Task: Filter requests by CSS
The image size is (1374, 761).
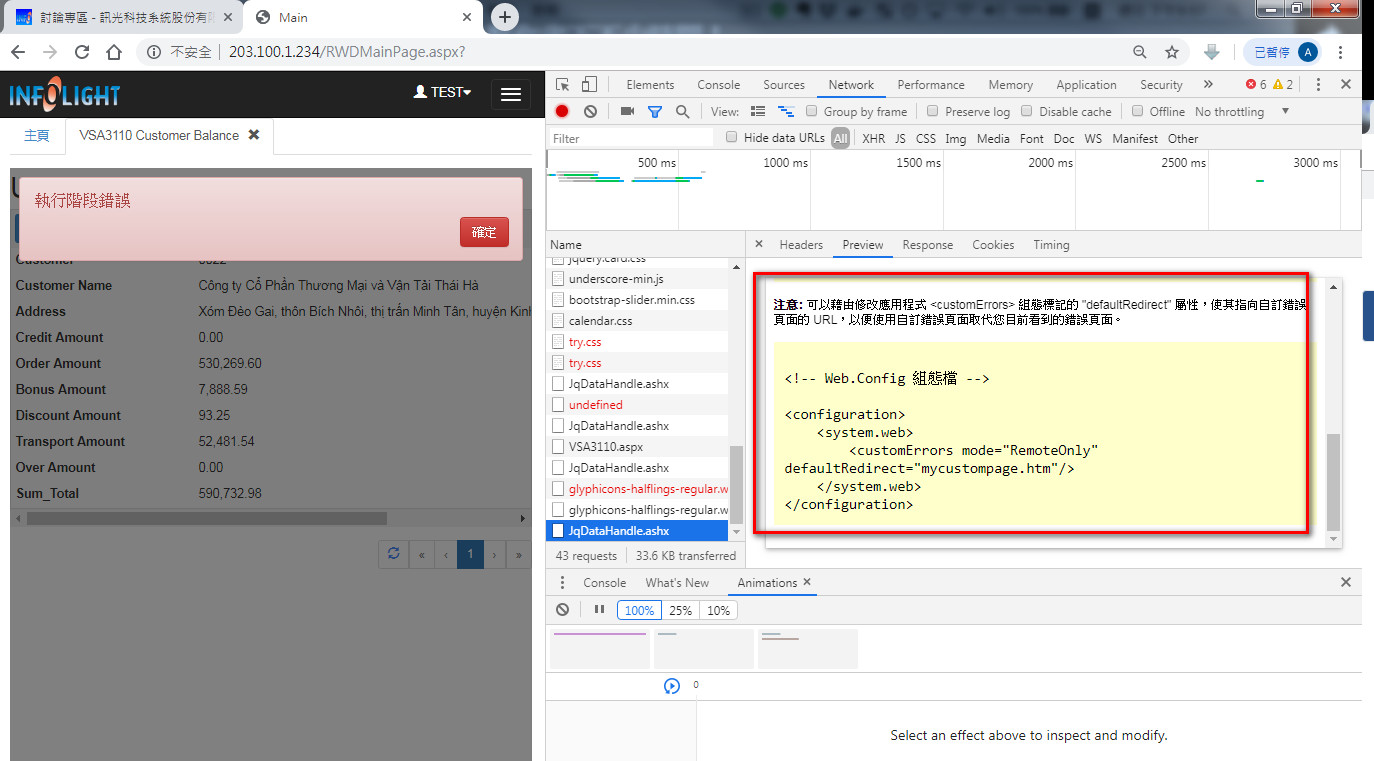Action: [926, 139]
